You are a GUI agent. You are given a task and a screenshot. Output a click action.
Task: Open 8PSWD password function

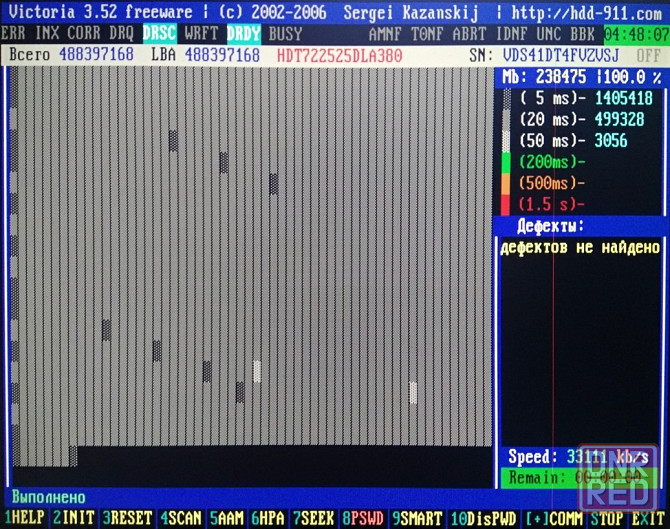click(363, 518)
